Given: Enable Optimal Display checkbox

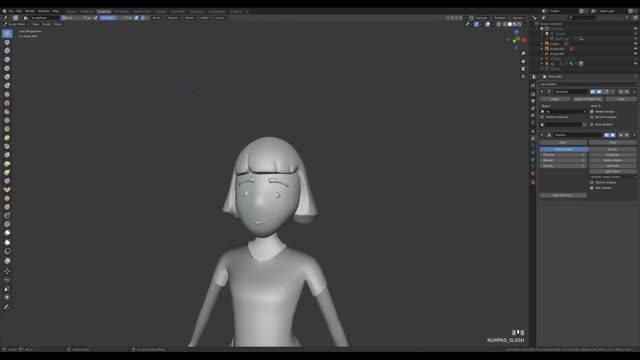Looking at the screenshot, I should click(592, 182).
